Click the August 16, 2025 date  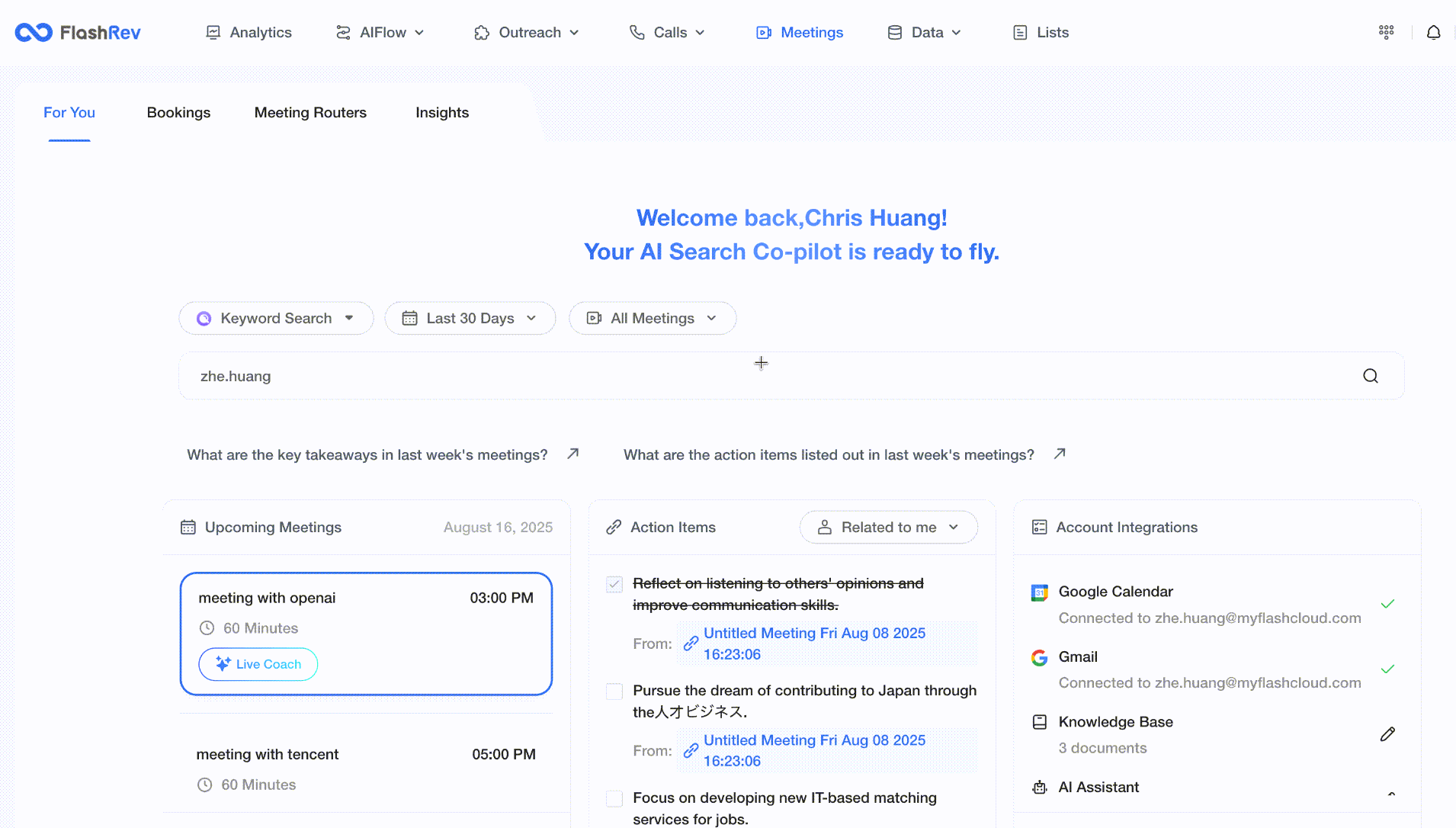pyautogui.click(x=498, y=527)
